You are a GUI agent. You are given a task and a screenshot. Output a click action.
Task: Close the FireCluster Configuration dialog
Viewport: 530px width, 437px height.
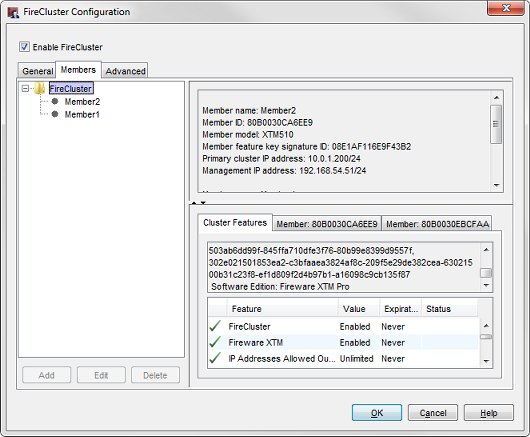(506, 7)
